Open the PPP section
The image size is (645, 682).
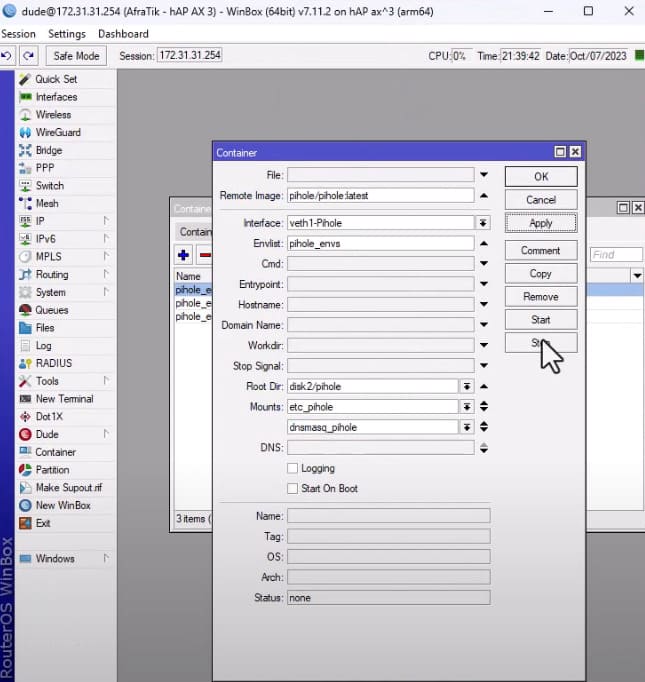pos(45,168)
